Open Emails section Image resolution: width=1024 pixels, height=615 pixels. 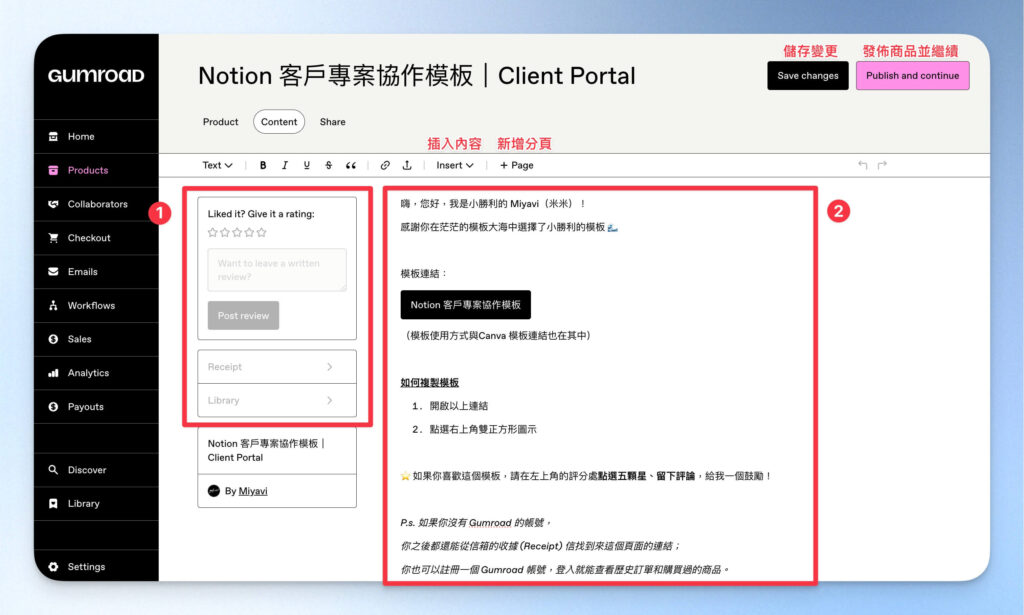pyautogui.click(x=96, y=272)
